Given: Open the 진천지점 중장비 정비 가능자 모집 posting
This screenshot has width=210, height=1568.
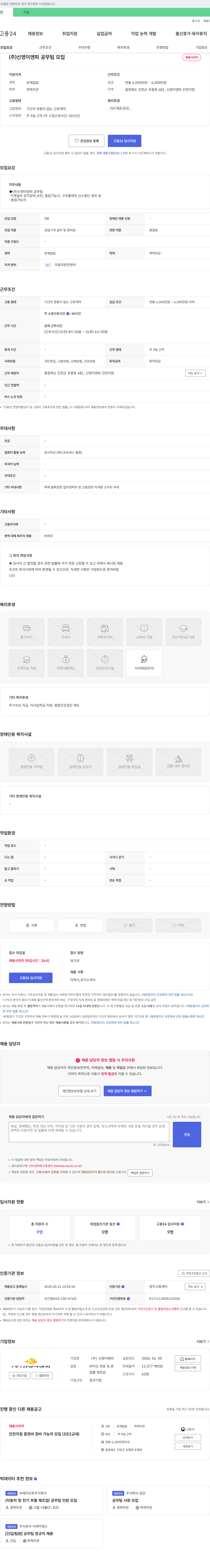Looking at the screenshot, I should (x=44, y=1434).
